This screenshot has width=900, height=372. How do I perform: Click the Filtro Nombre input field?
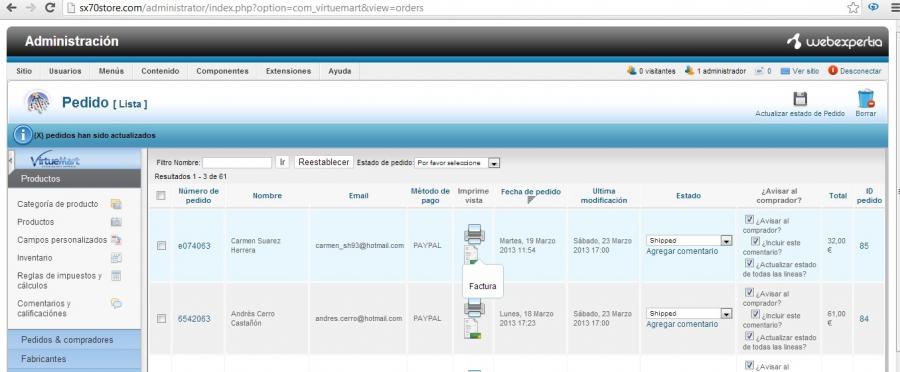(237, 163)
